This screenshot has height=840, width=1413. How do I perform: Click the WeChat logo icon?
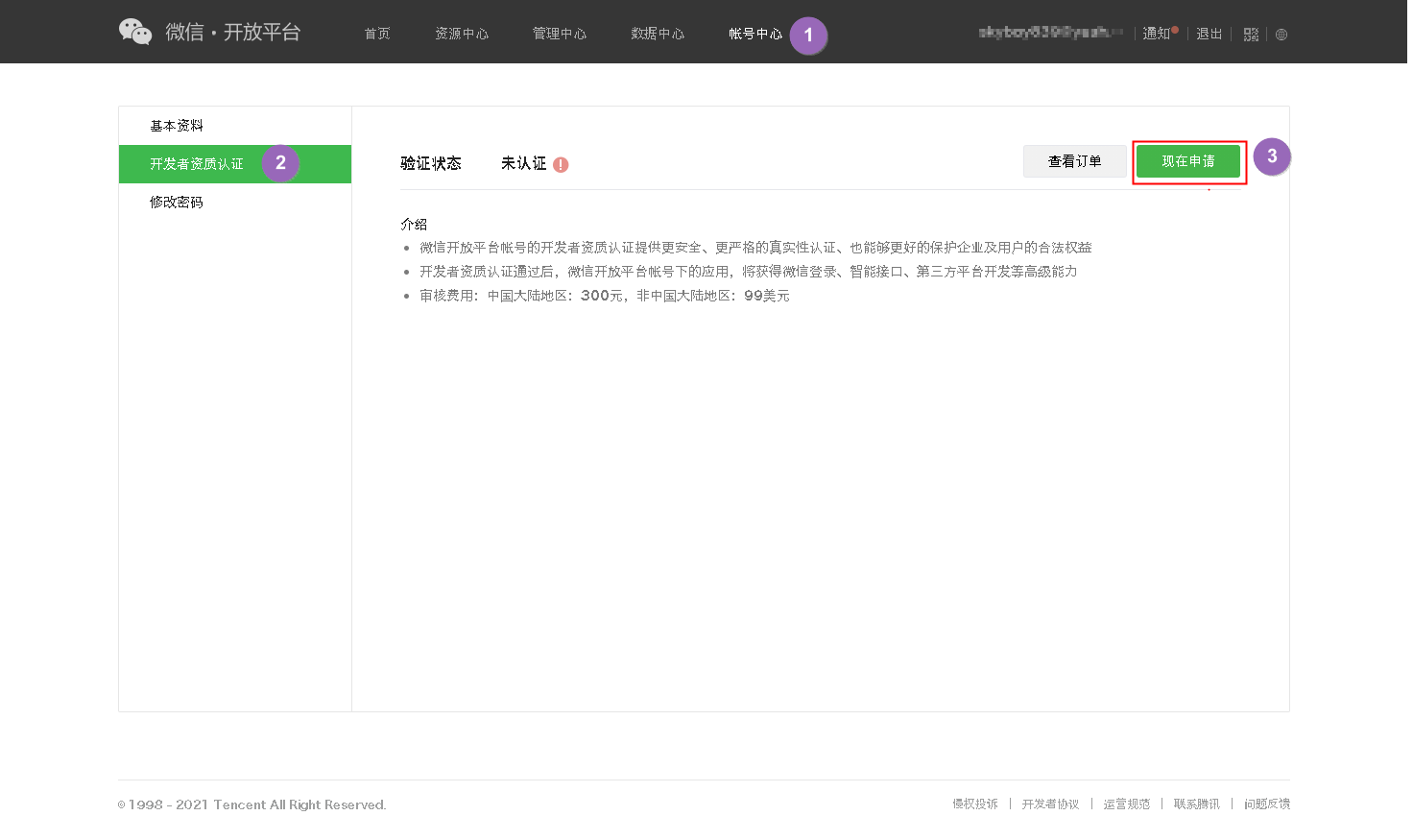point(135,32)
